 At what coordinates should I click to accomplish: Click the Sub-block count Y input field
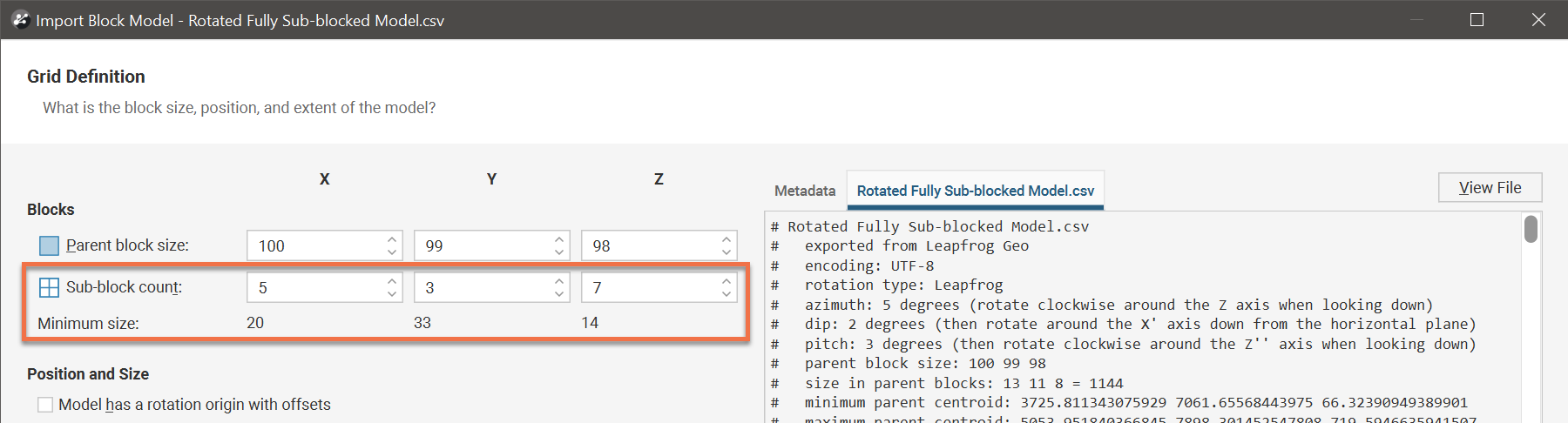pyautogui.click(x=483, y=287)
